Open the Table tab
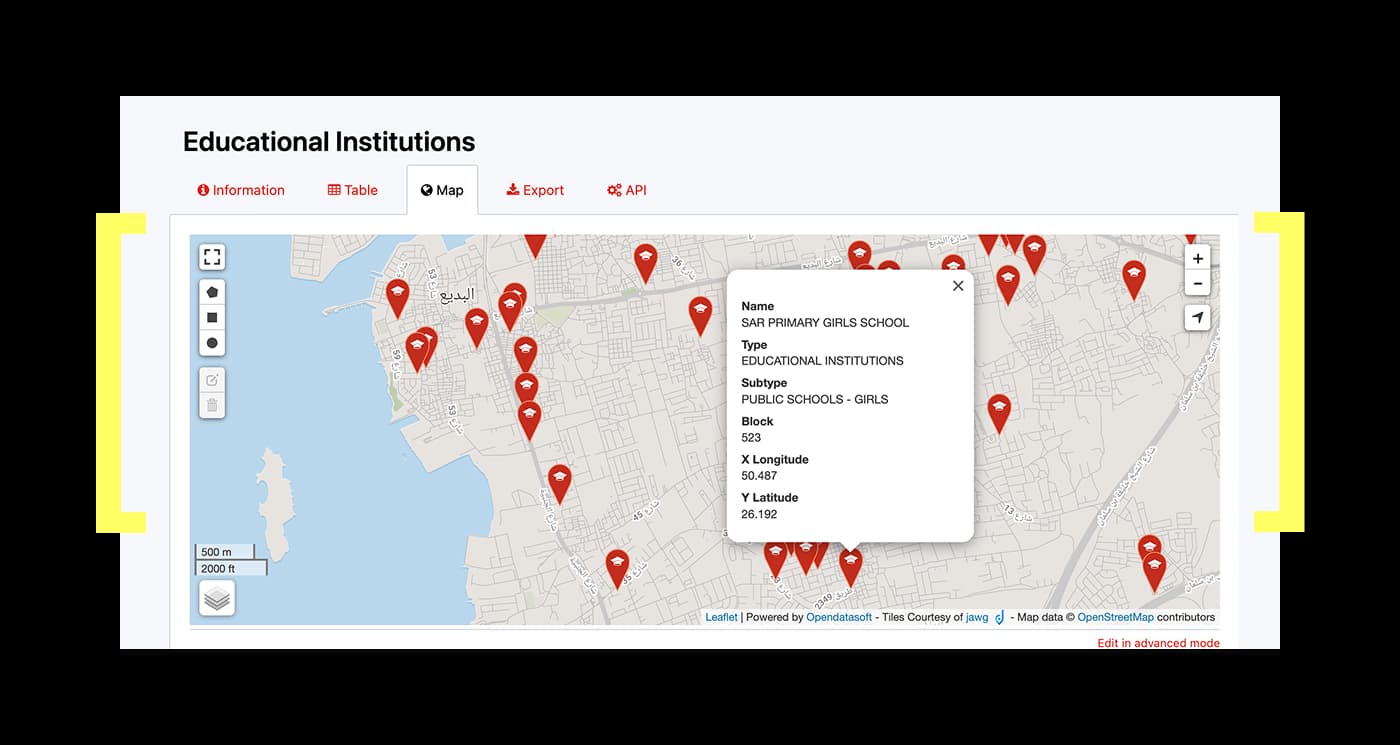 [353, 190]
